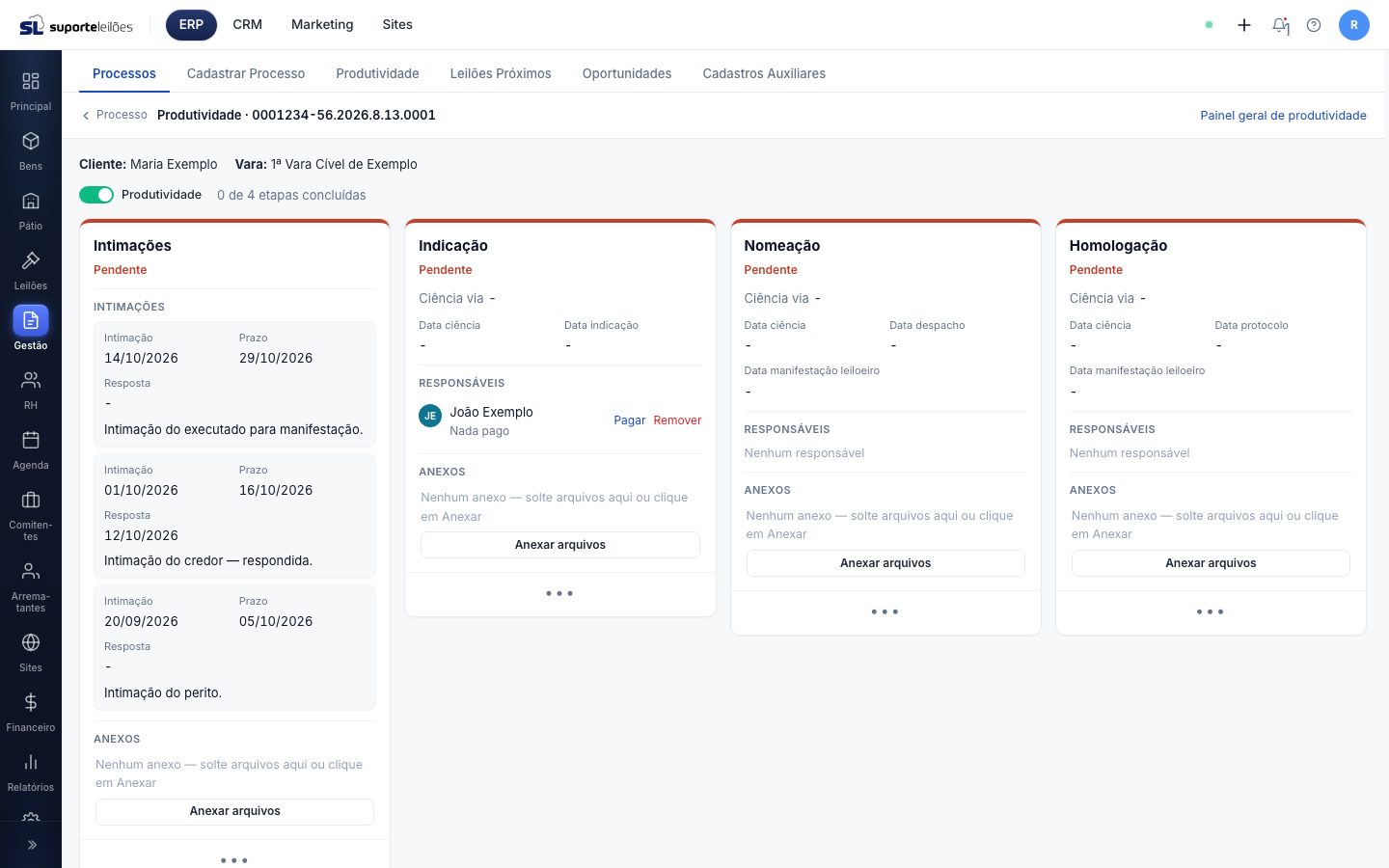Open Agenda calendar in sidebar
Image resolution: width=1389 pixels, height=868 pixels.
(31, 449)
